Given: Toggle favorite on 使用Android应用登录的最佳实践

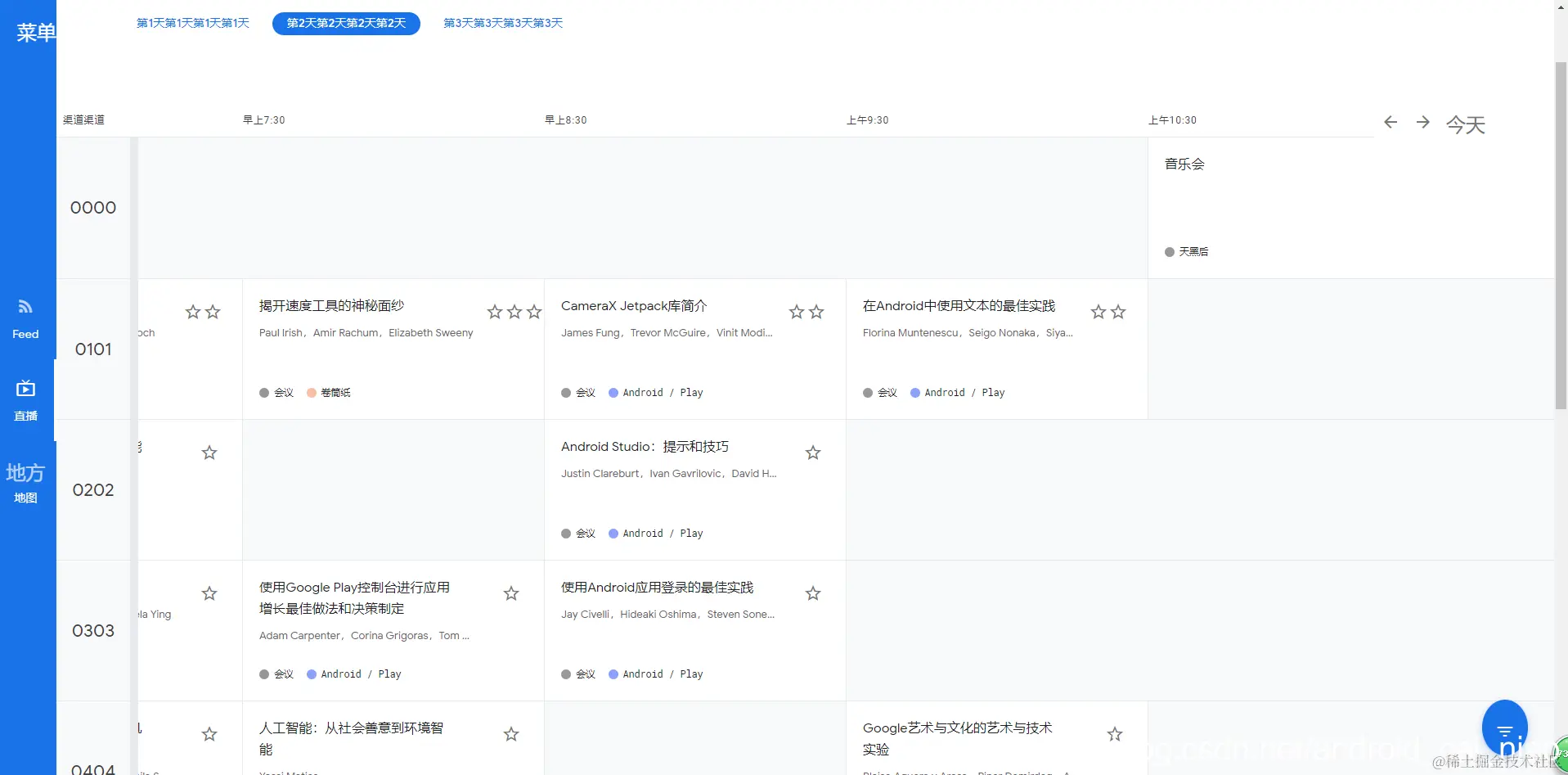Looking at the screenshot, I should point(812,593).
